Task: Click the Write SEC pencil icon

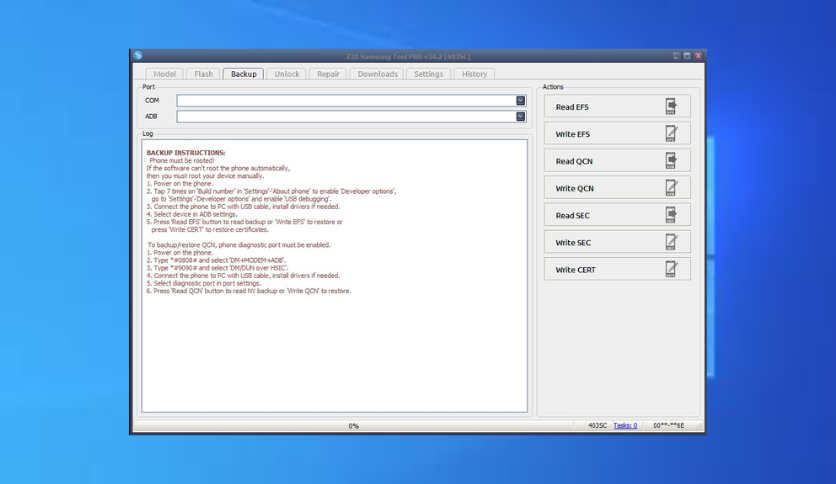Action: (671, 243)
